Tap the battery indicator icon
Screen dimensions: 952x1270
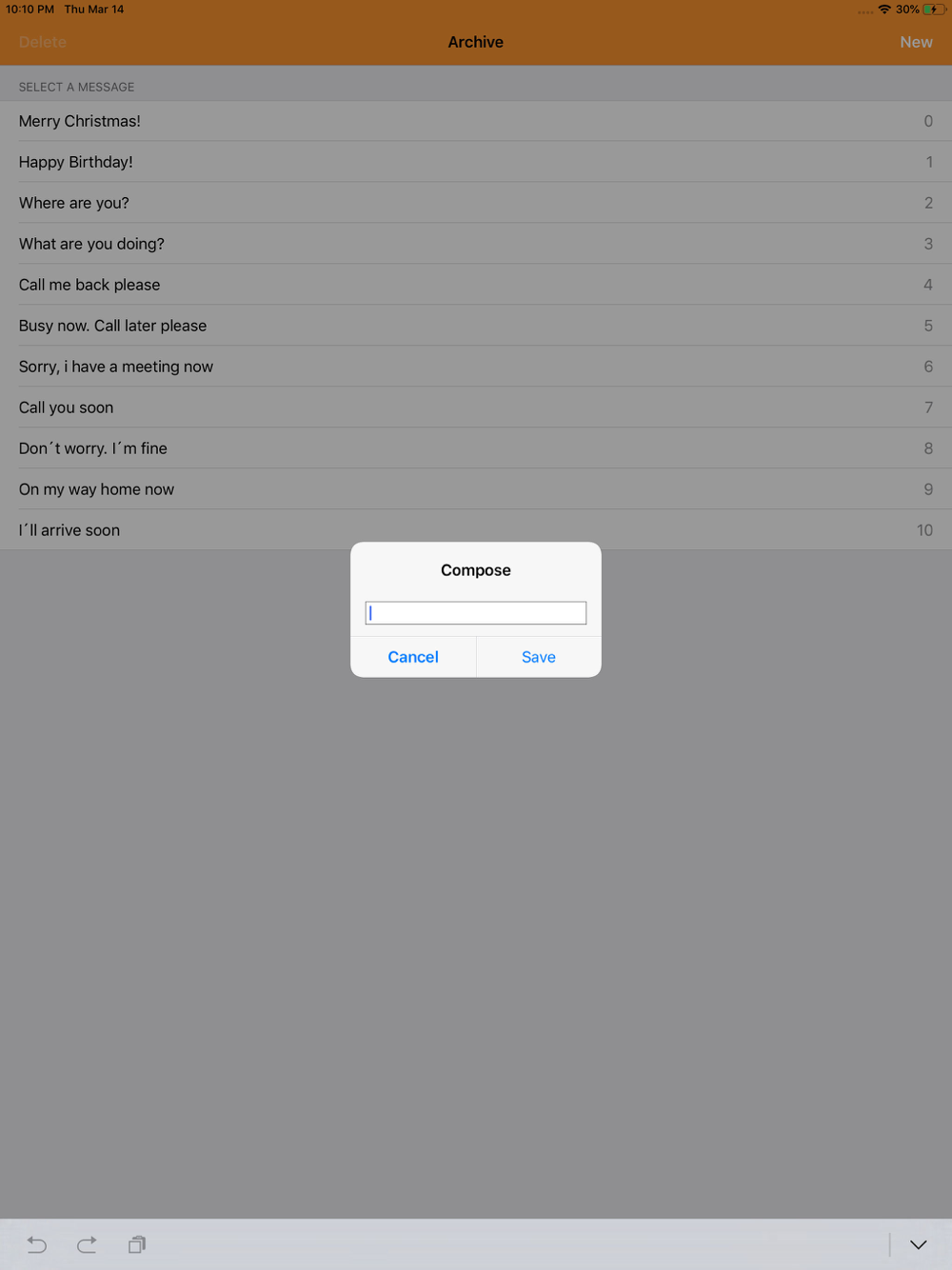(x=934, y=10)
